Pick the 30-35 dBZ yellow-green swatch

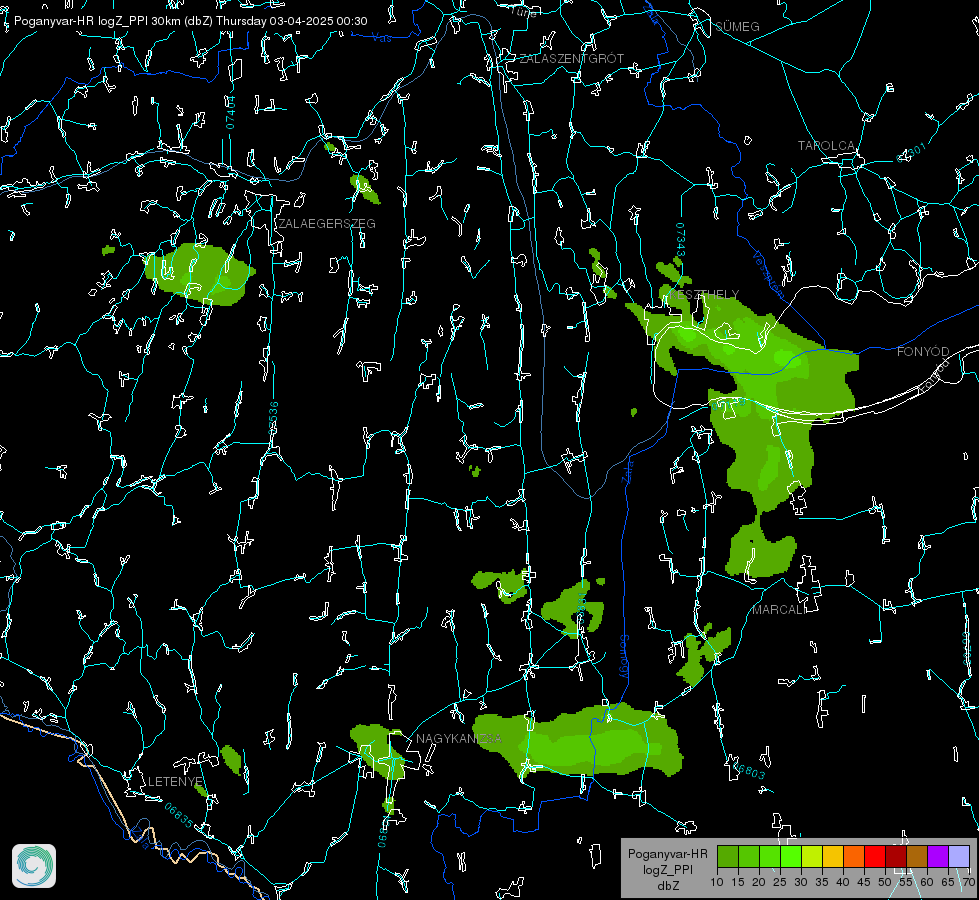(812, 856)
